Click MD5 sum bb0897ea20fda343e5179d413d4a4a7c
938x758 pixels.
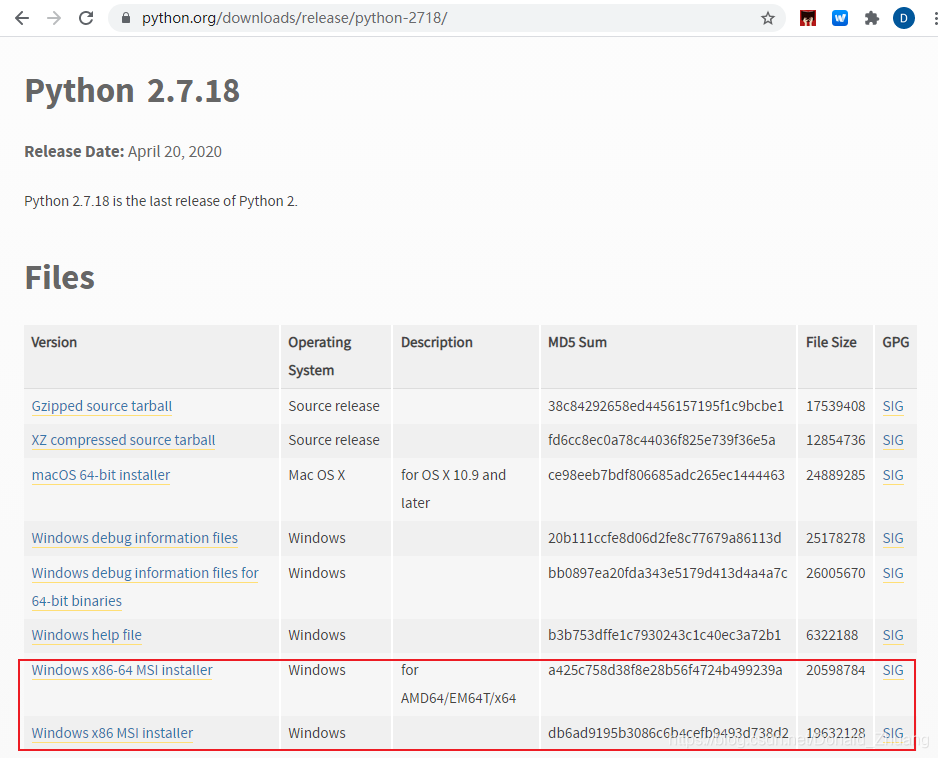pos(668,573)
